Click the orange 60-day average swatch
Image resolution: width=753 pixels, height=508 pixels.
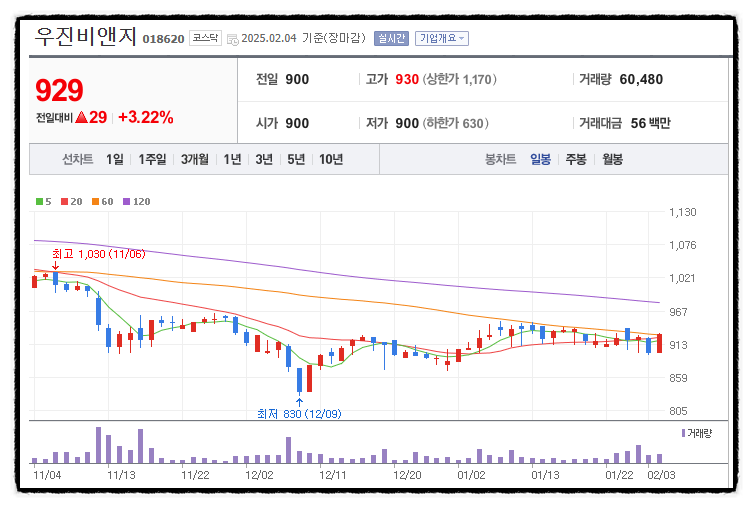tap(96, 202)
